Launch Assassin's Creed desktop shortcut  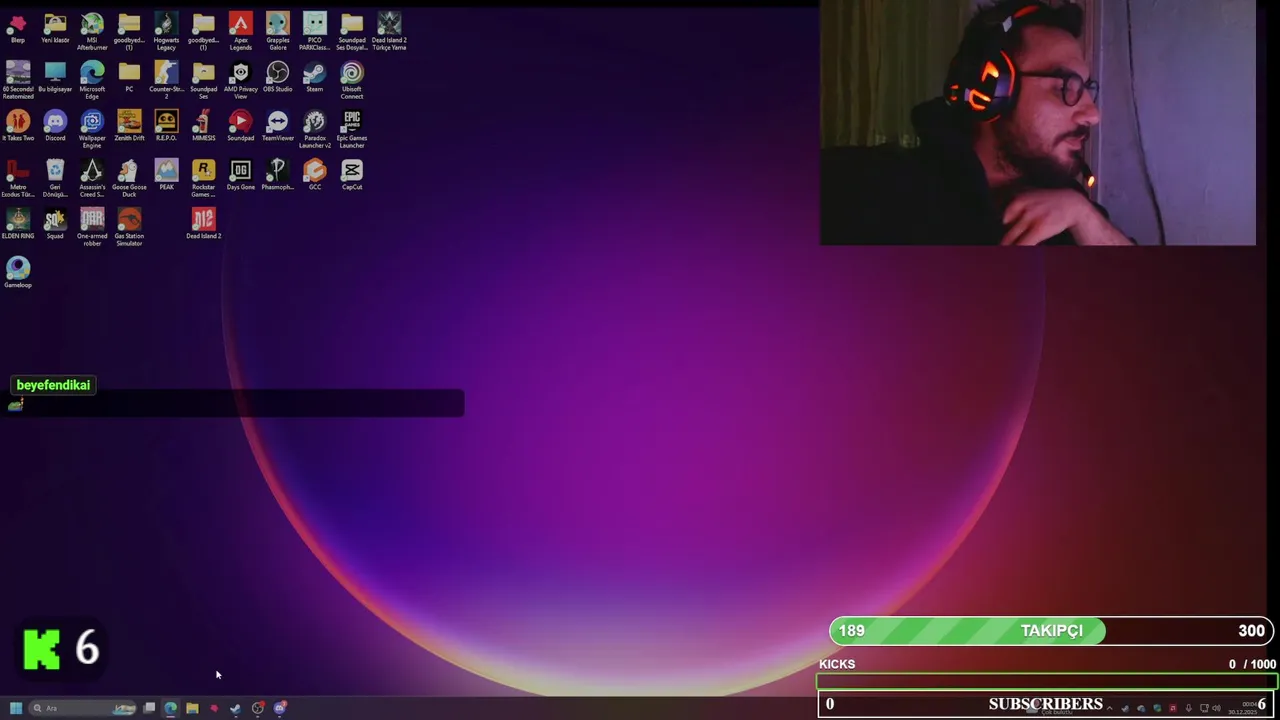click(x=92, y=178)
